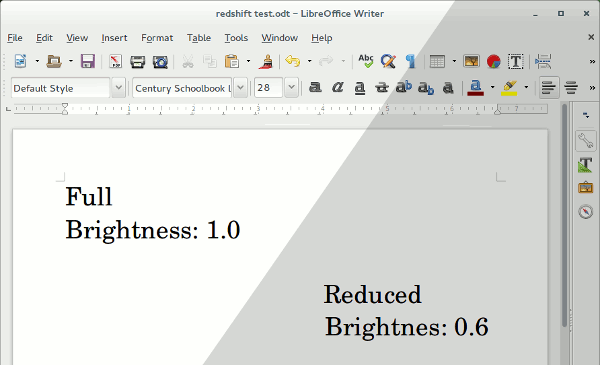Toggle Italic formatting

pyautogui.click(x=338, y=88)
